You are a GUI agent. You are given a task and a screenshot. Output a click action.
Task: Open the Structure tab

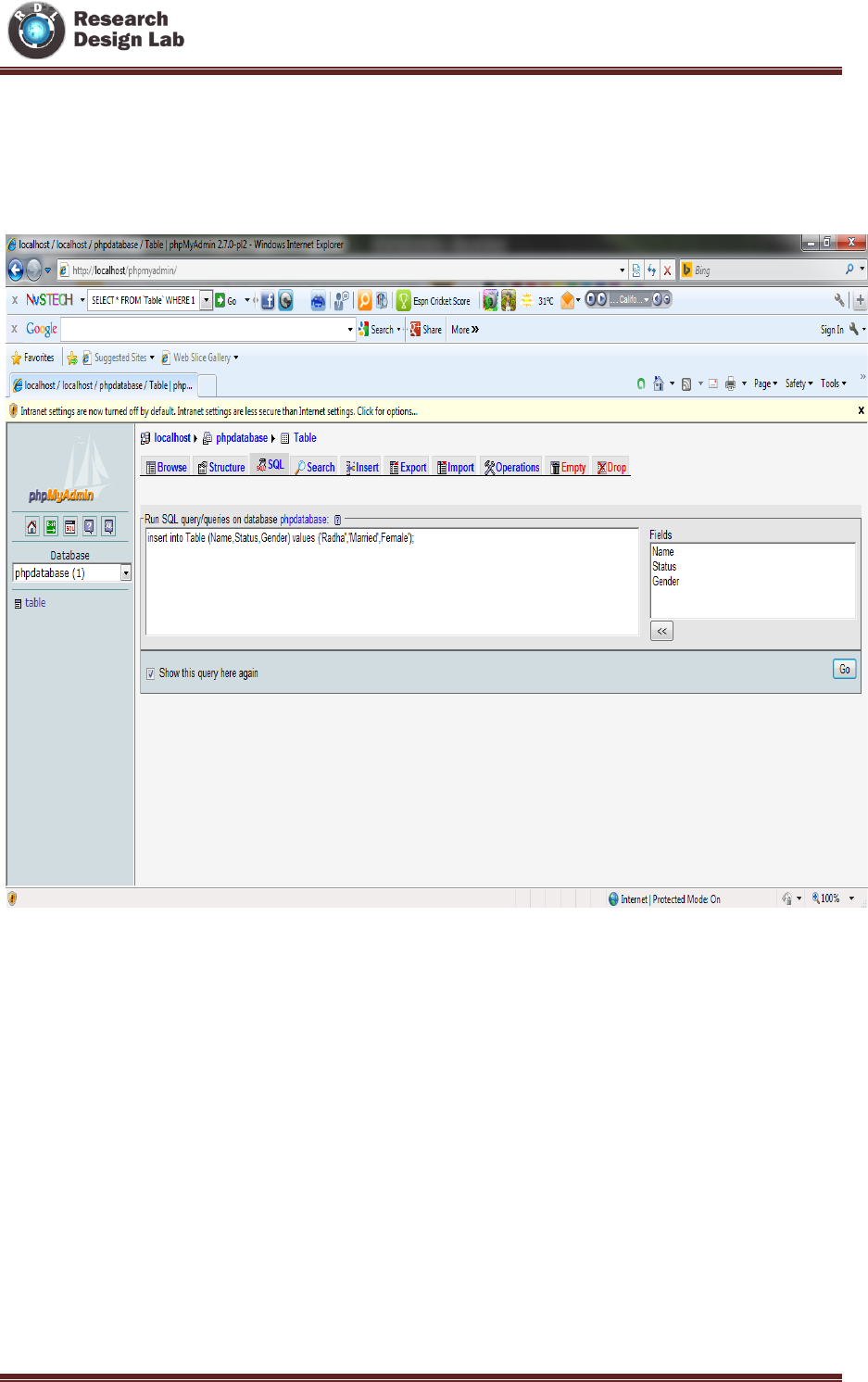pos(221,467)
